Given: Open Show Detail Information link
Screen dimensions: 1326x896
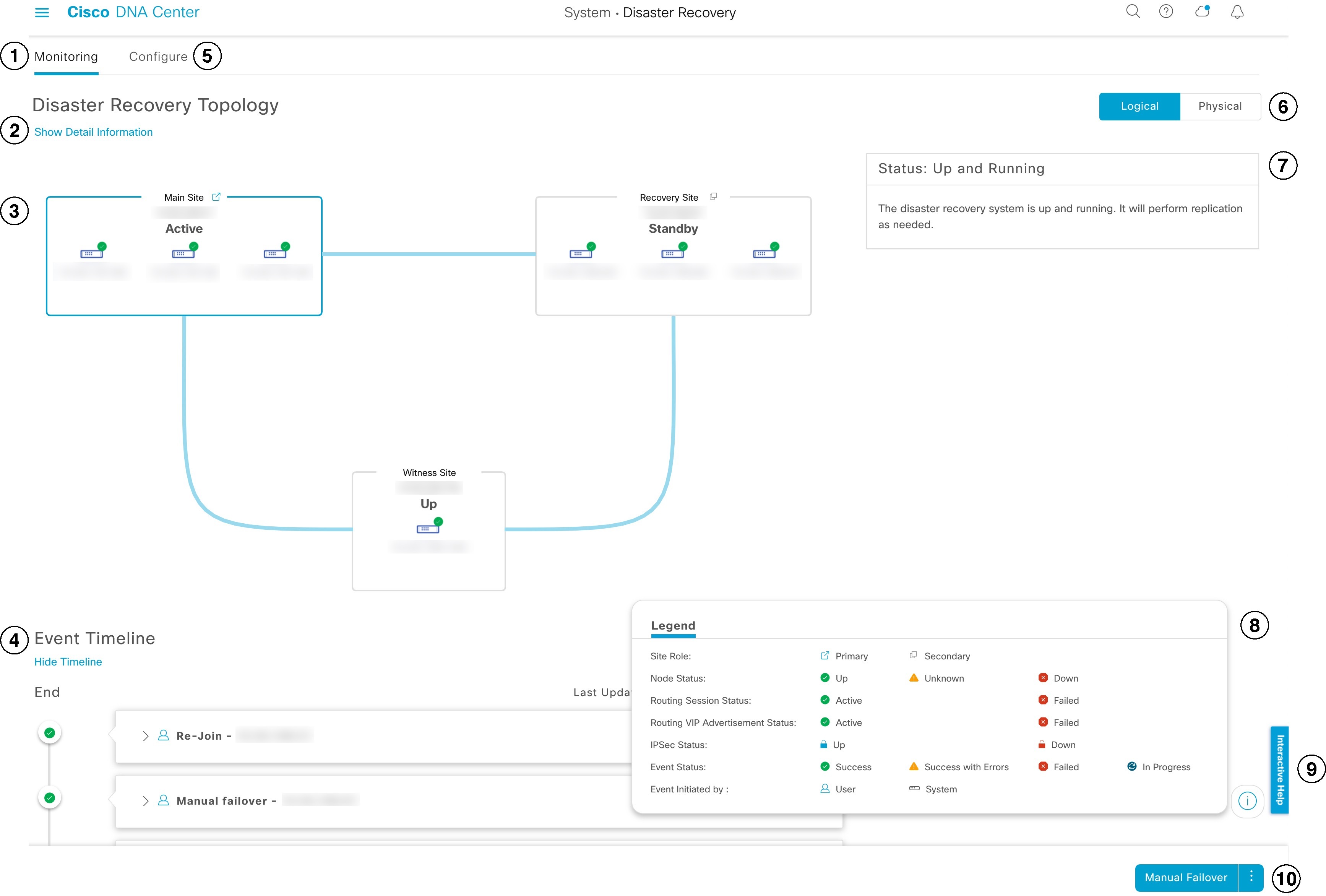Looking at the screenshot, I should tap(94, 132).
